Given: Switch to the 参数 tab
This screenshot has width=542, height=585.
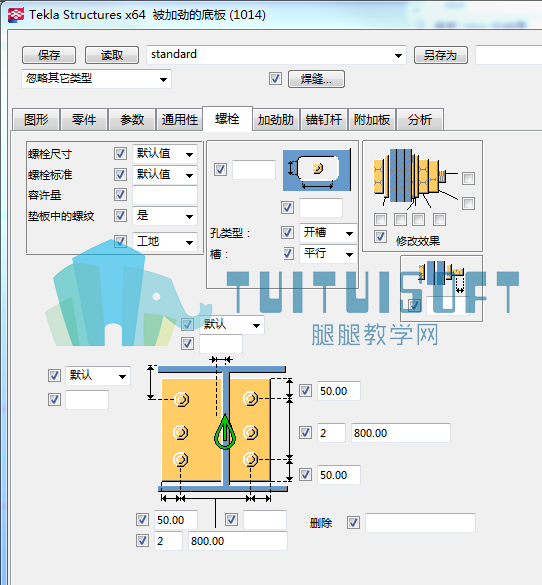Looking at the screenshot, I should tap(132, 120).
